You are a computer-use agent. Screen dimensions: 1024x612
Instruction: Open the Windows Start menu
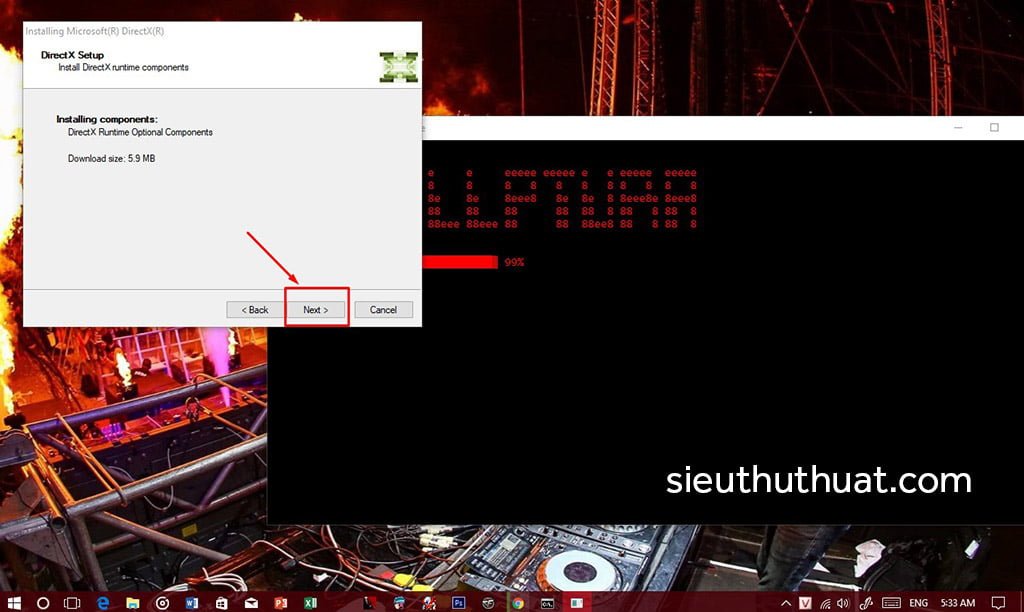click(13, 603)
